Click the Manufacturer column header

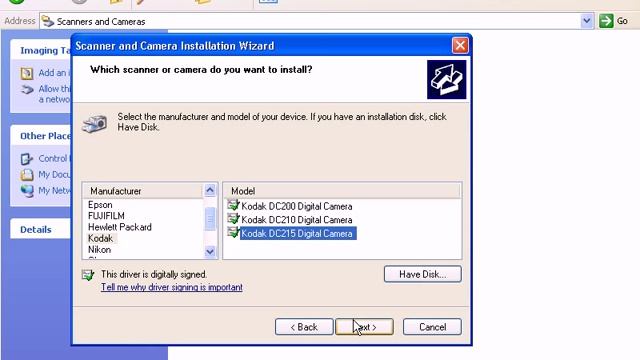142,191
